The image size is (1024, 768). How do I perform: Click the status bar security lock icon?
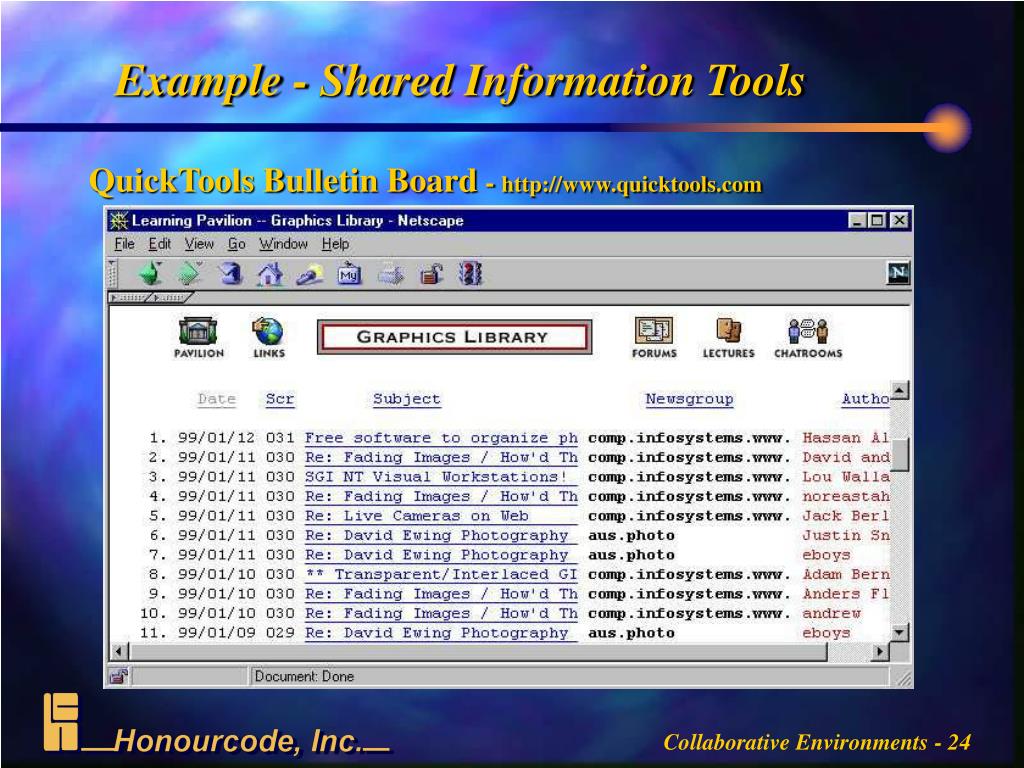coord(119,676)
